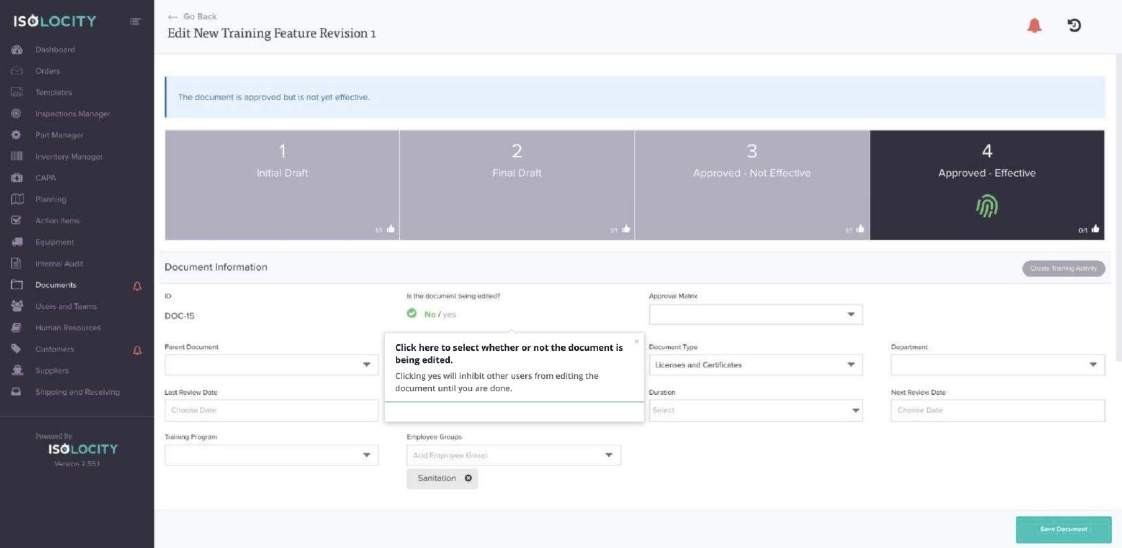The image size is (1122, 548).
Task: Open the Human Resources icon
Action: 17,328
